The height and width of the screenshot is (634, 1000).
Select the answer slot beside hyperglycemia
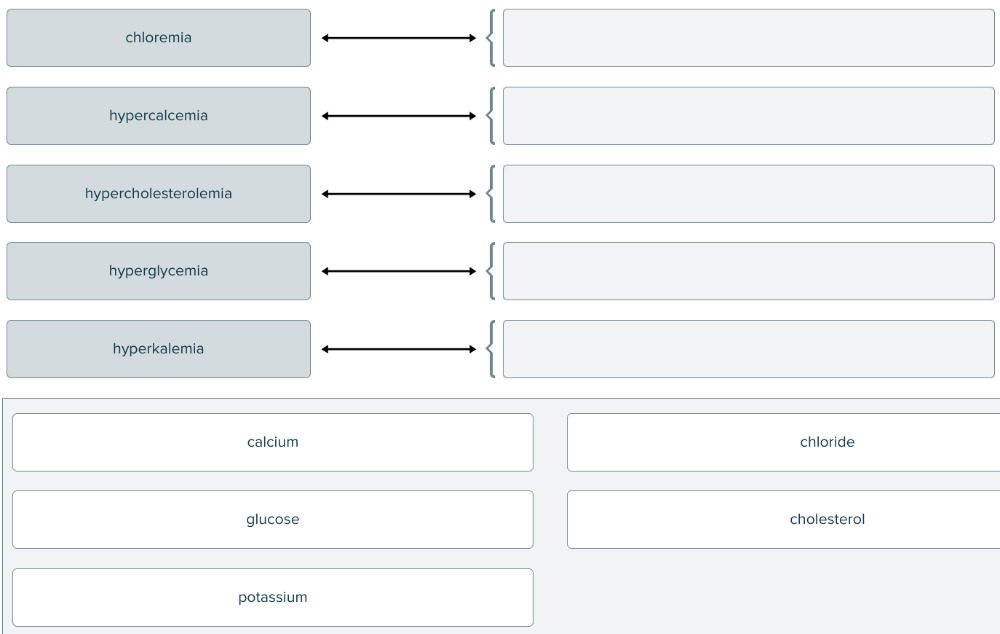[x=748, y=271]
